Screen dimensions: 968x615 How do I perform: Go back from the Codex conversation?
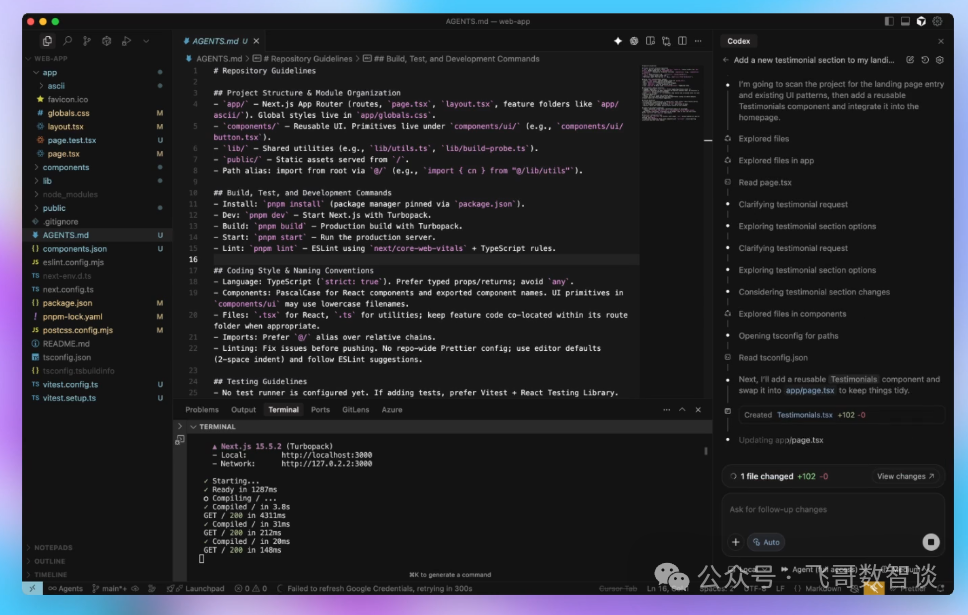(726, 60)
